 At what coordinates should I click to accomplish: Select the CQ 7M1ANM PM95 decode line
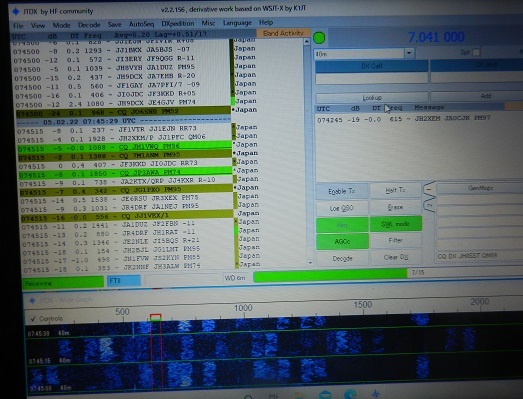click(x=125, y=155)
